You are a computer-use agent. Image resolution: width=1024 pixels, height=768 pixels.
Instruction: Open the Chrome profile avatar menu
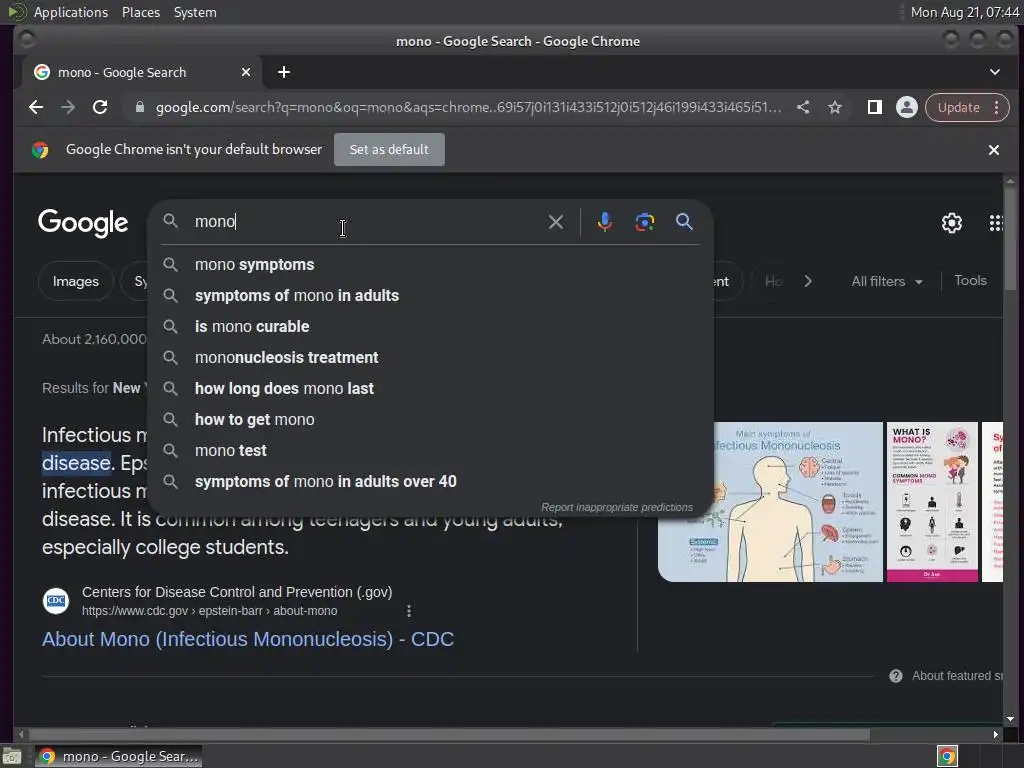[906, 107]
